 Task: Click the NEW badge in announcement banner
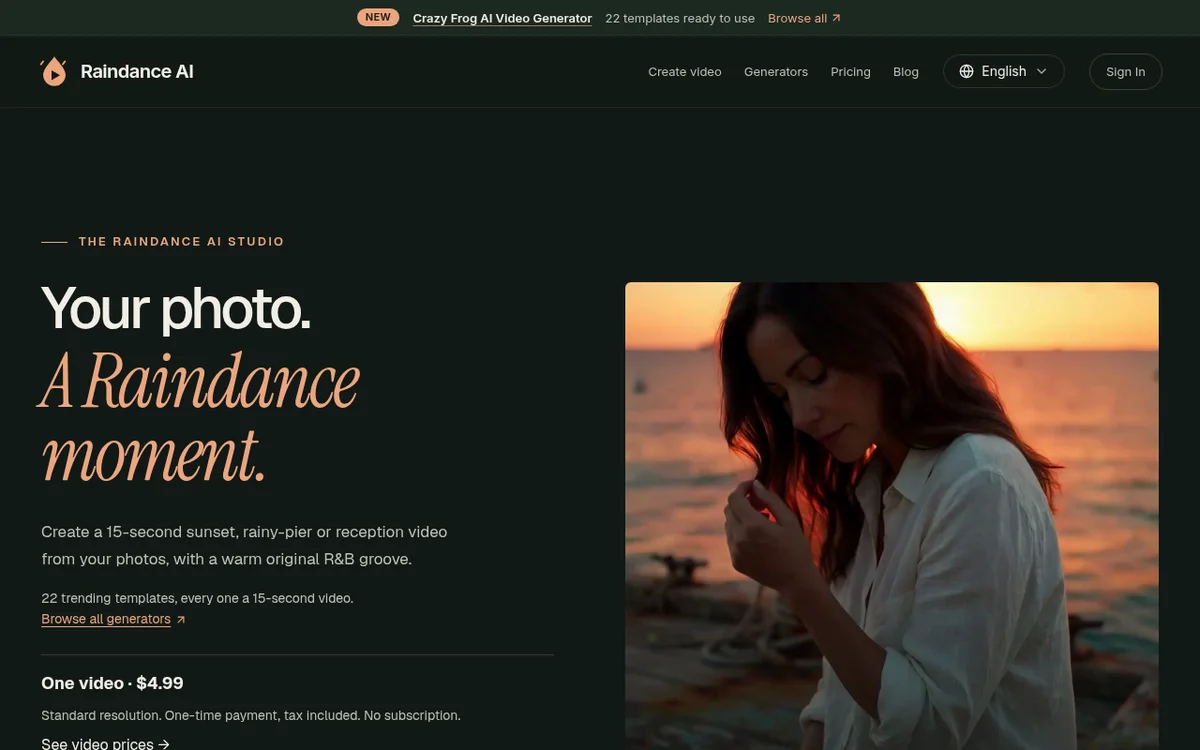click(x=378, y=17)
